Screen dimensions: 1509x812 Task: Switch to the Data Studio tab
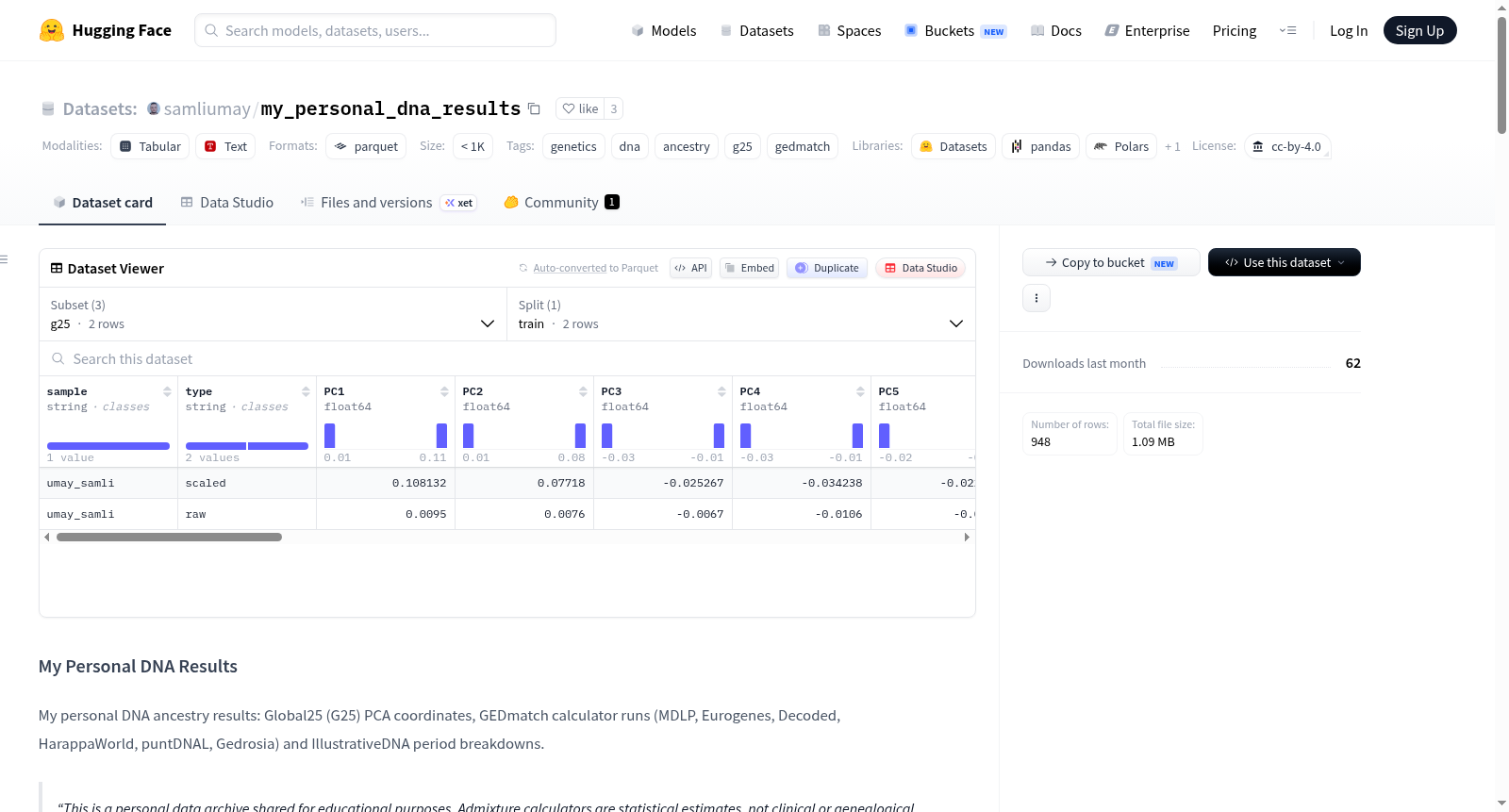[x=227, y=202]
